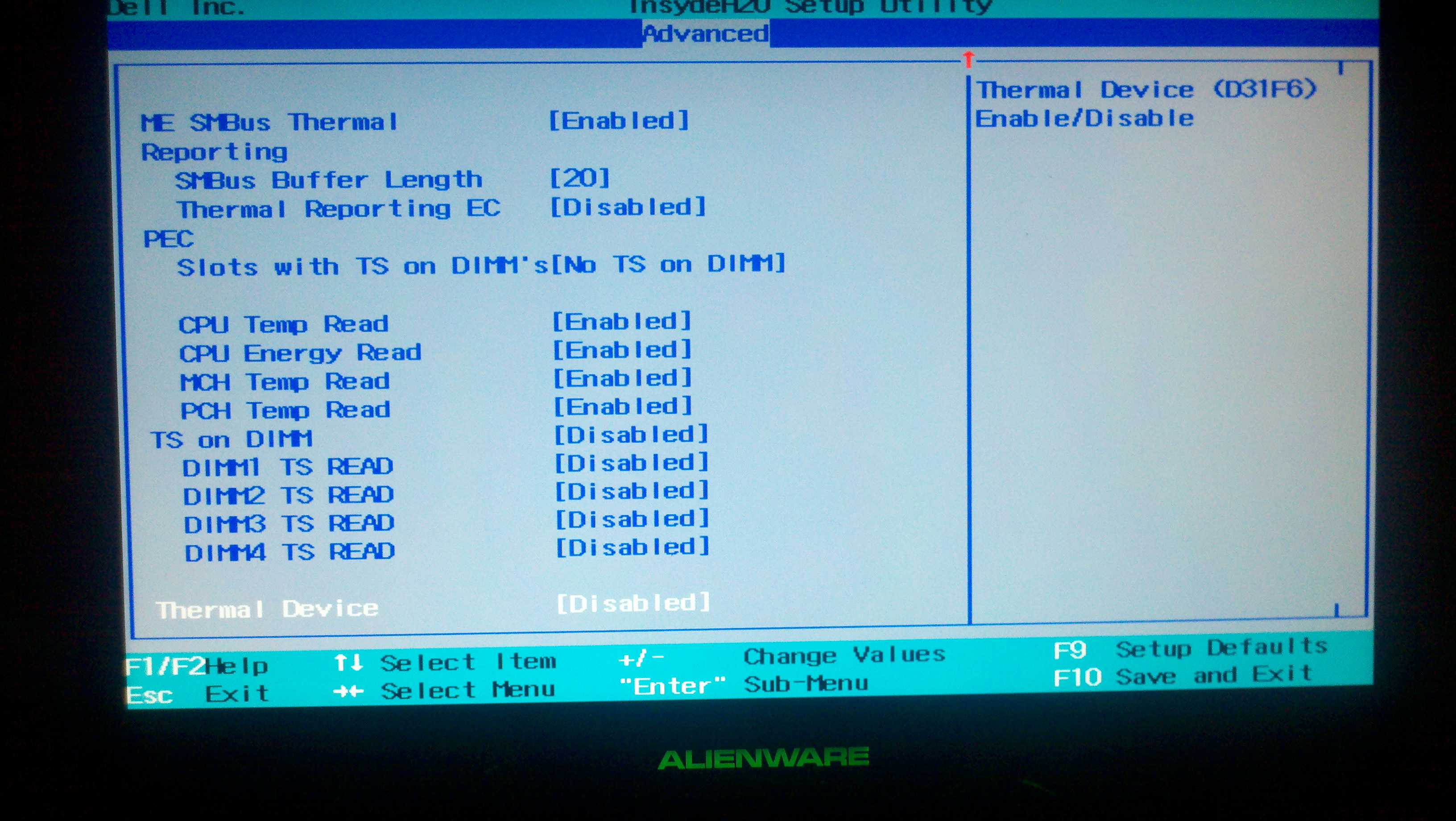
Task: Change DIMM4 TS READ value
Action: [633, 547]
